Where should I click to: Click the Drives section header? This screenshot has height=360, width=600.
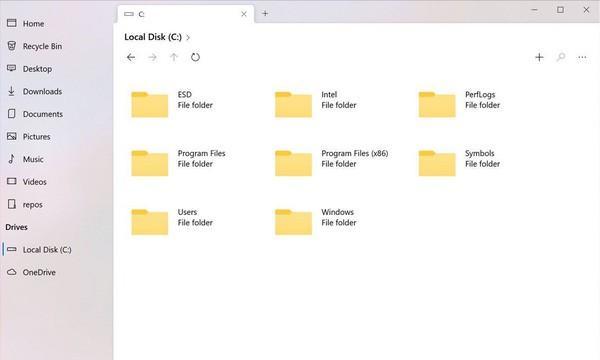click(x=16, y=227)
